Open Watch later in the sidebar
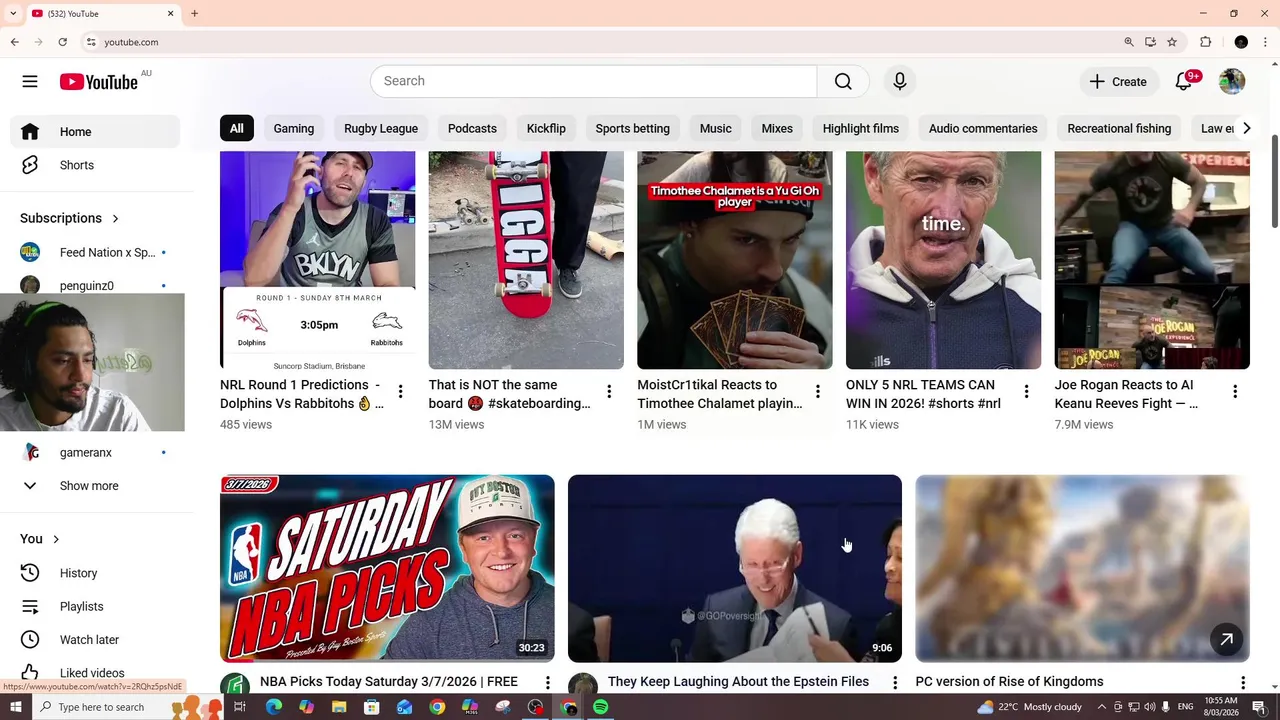This screenshot has width=1280, height=720. tap(95, 640)
